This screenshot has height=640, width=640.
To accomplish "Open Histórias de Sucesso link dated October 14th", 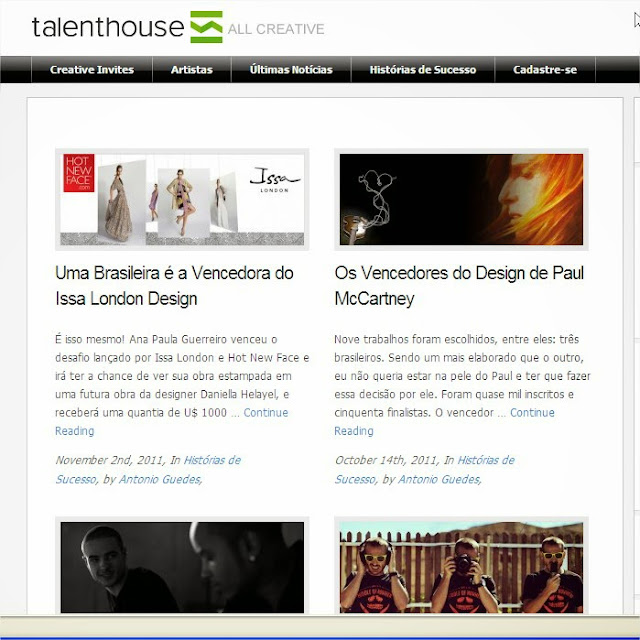I will pyautogui.click(x=424, y=469).
